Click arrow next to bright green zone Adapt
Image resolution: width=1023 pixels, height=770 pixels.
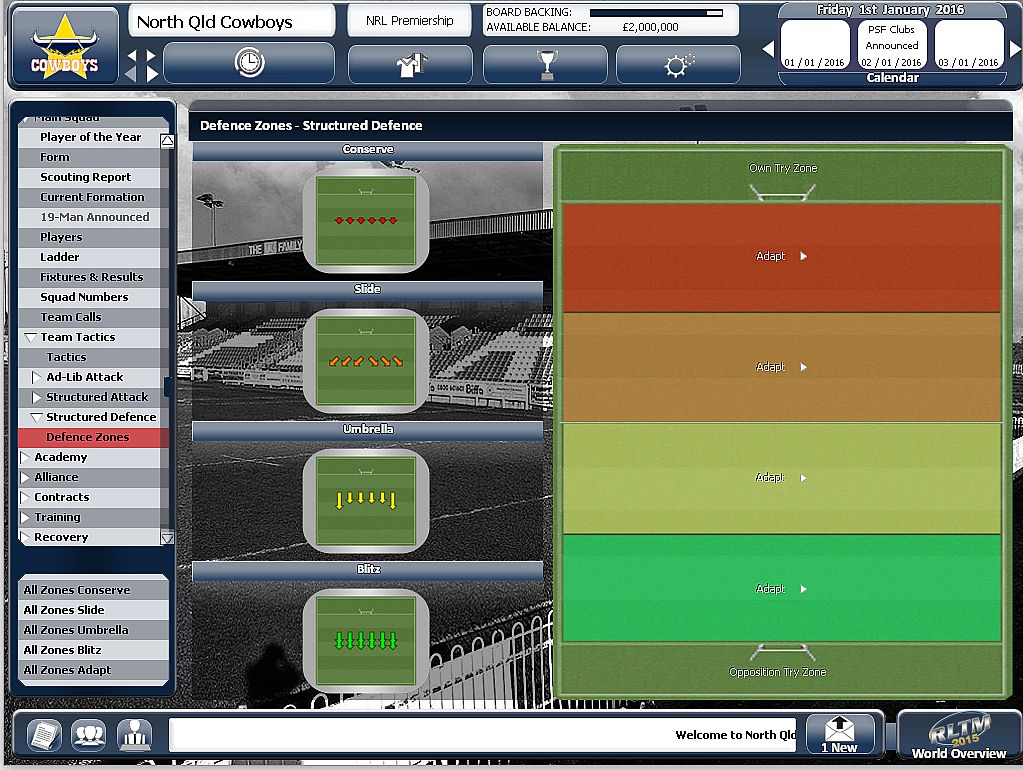coord(804,589)
